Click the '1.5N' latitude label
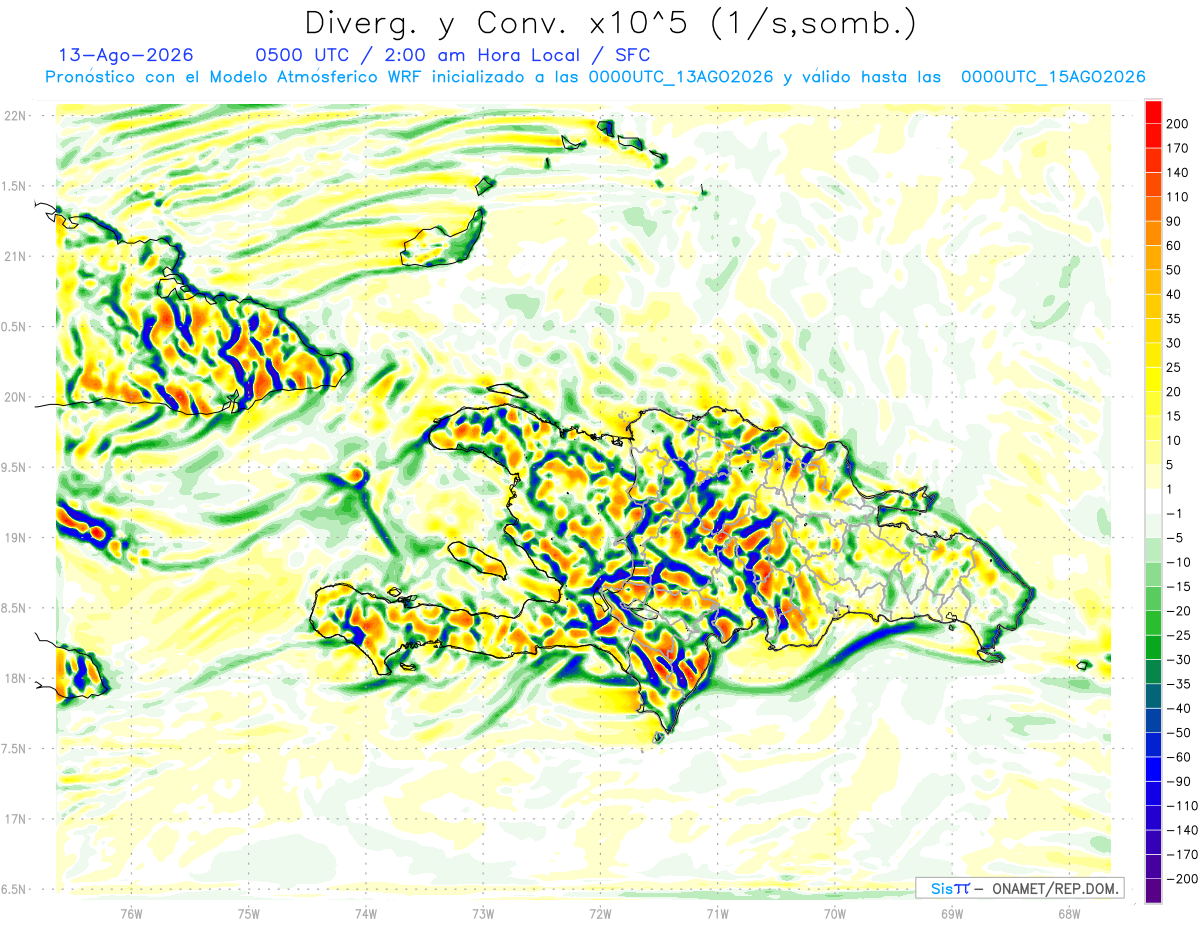This screenshot has width=1200, height=927. tap(15, 186)
